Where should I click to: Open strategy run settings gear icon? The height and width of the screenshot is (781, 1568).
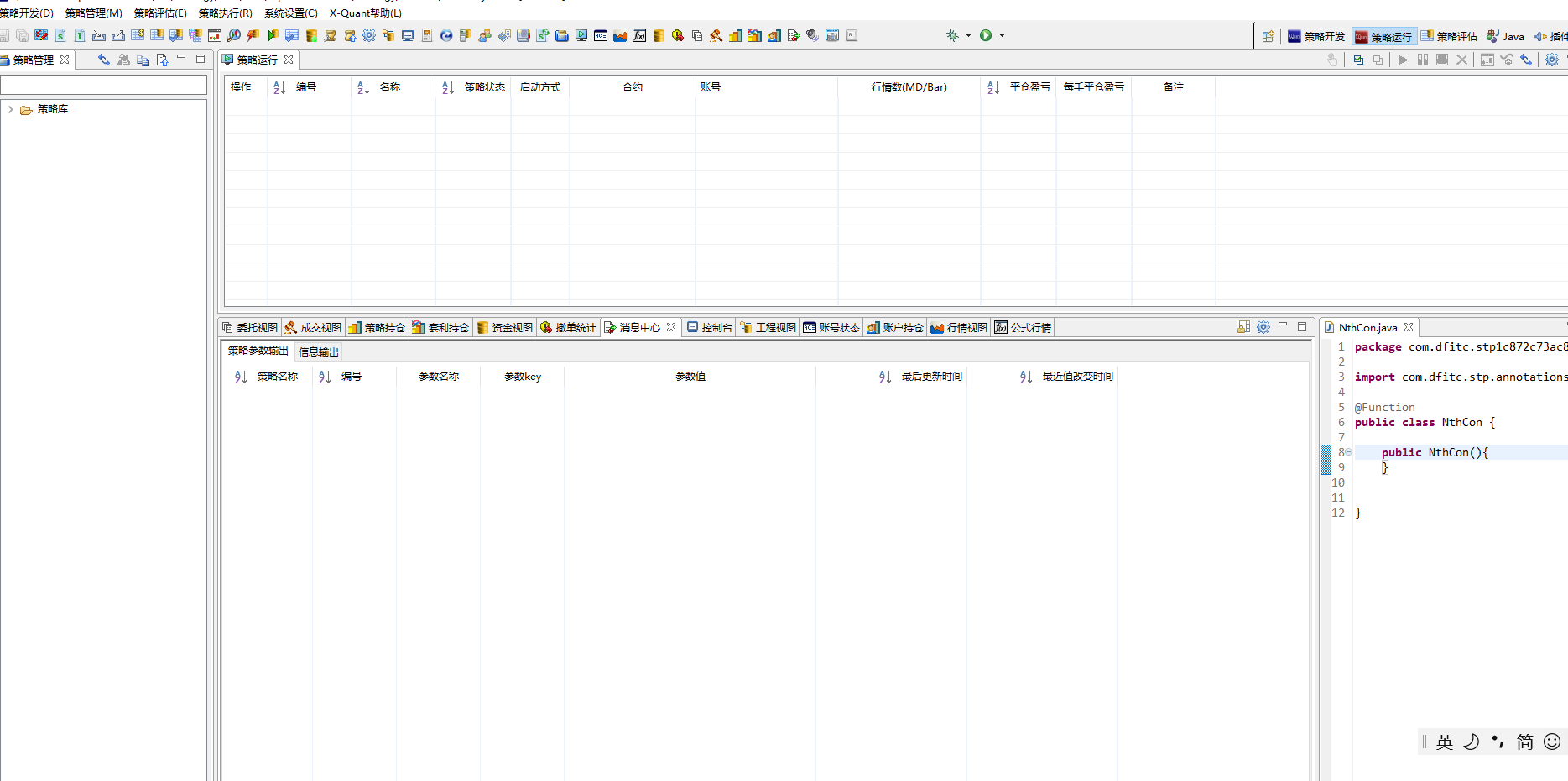point(1552,60)
